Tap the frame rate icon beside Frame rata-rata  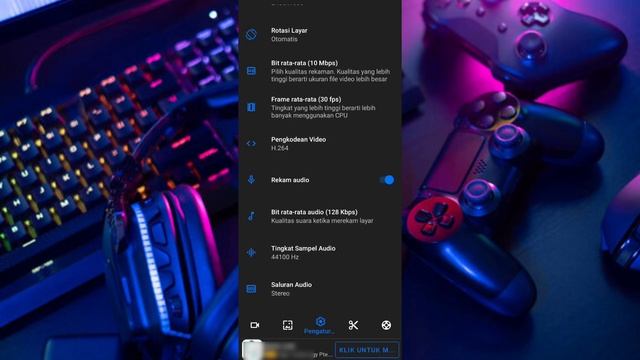click(251, 107)
